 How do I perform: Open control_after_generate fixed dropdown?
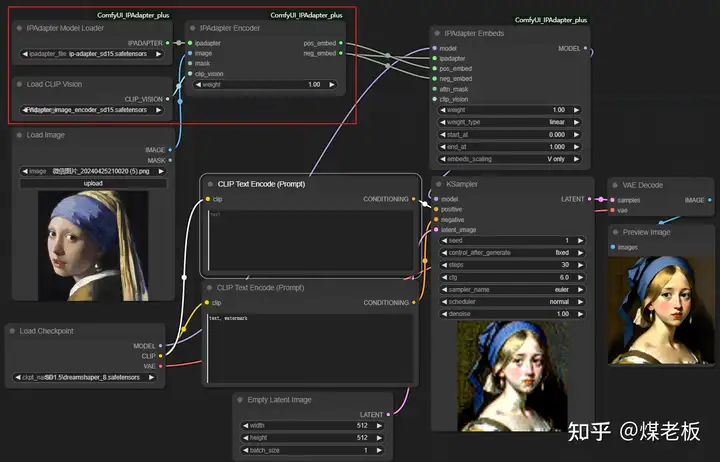512,253
